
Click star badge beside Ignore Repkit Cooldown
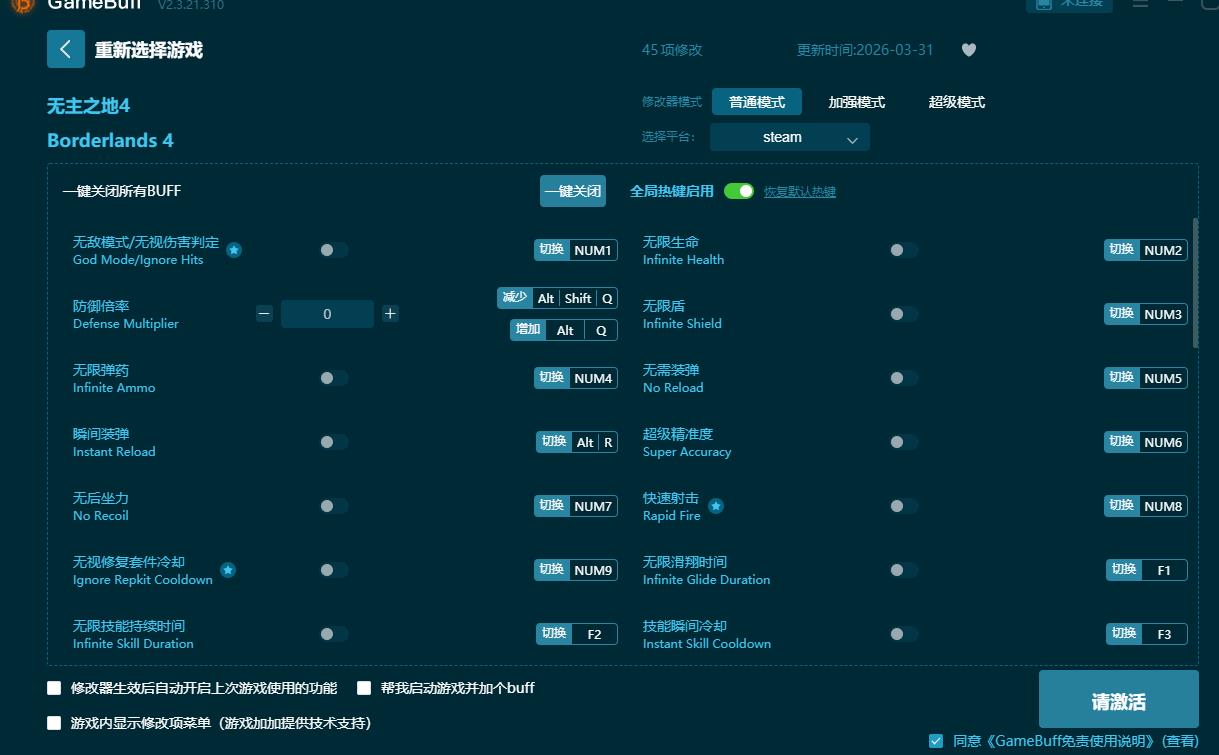(228, 570)
